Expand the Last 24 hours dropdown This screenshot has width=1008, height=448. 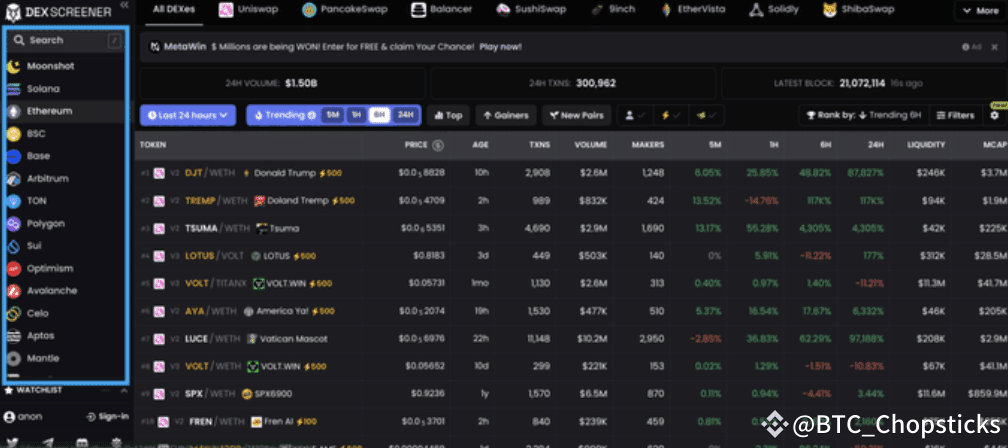click(188, 115)
